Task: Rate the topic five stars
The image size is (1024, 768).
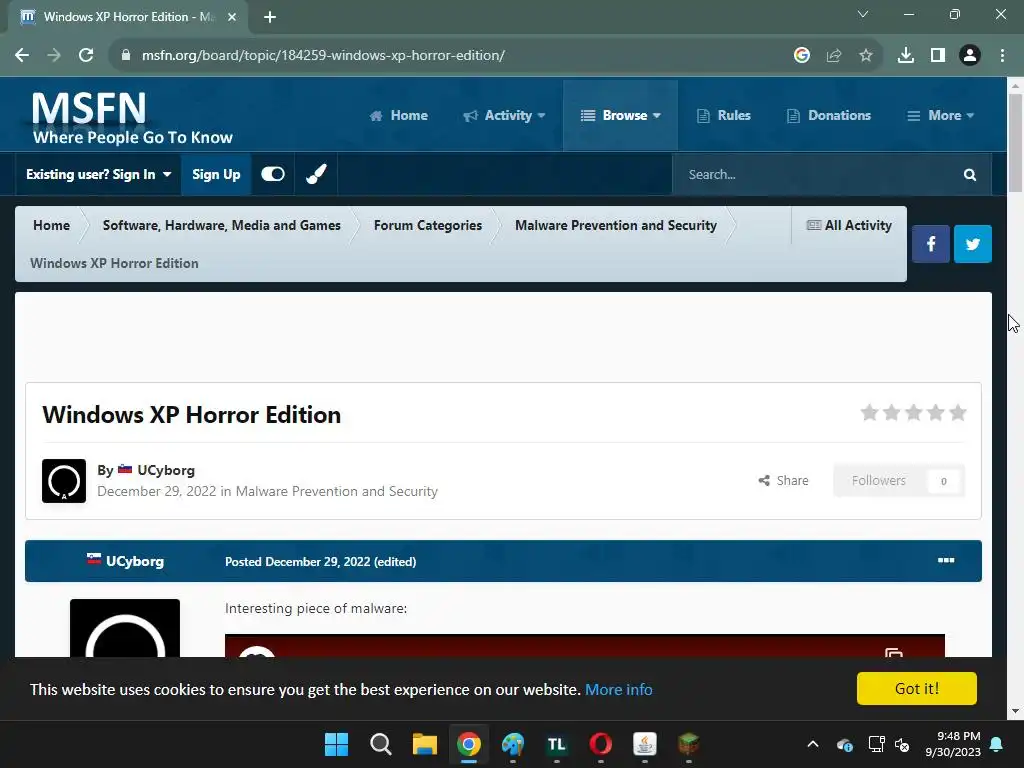Action: 957,413
